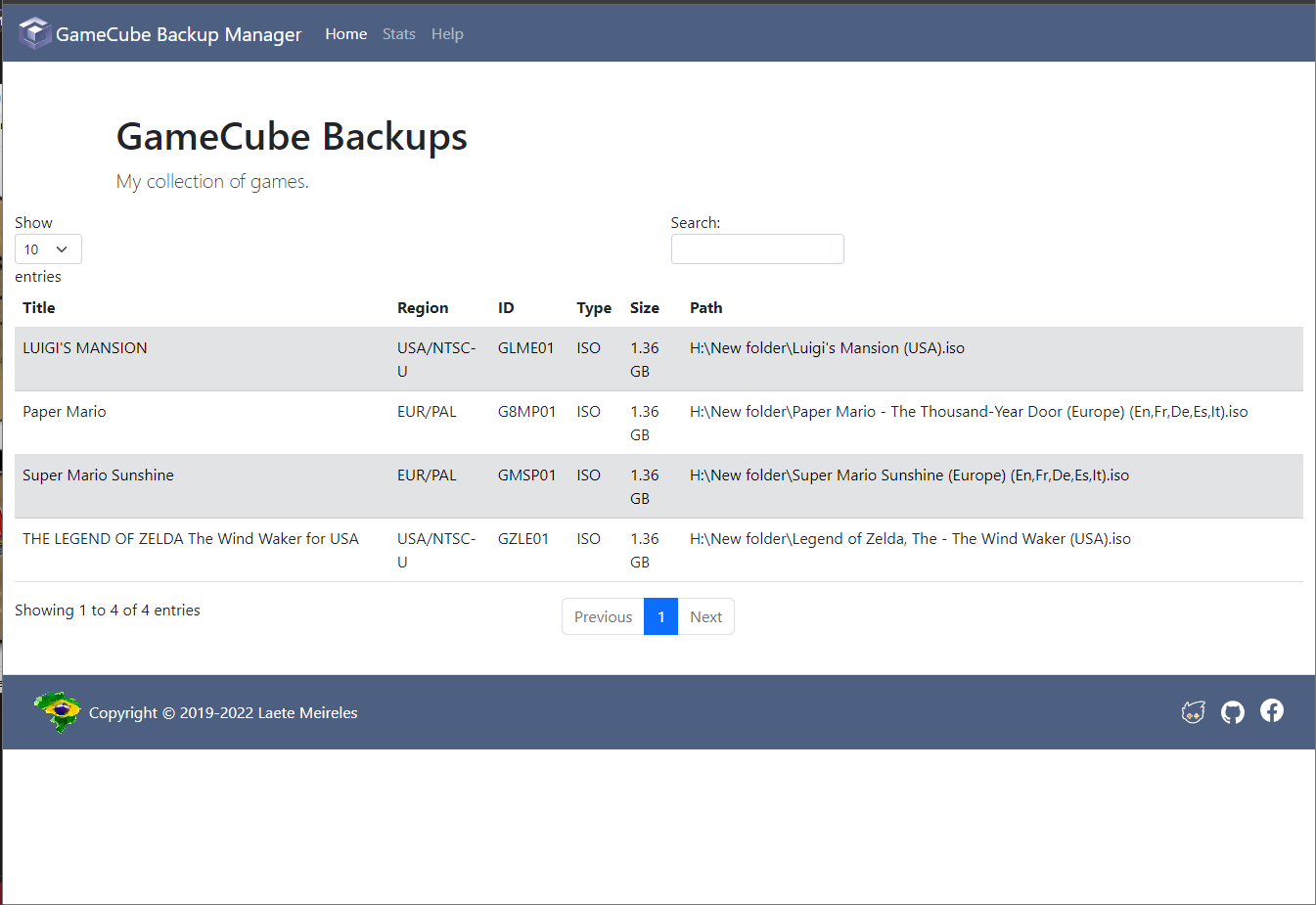Click the GMSP01 game ID cell
Image resolution: width=1316 pixels, height=905 pixels.
pyautogui.click(x=527, y=475)
